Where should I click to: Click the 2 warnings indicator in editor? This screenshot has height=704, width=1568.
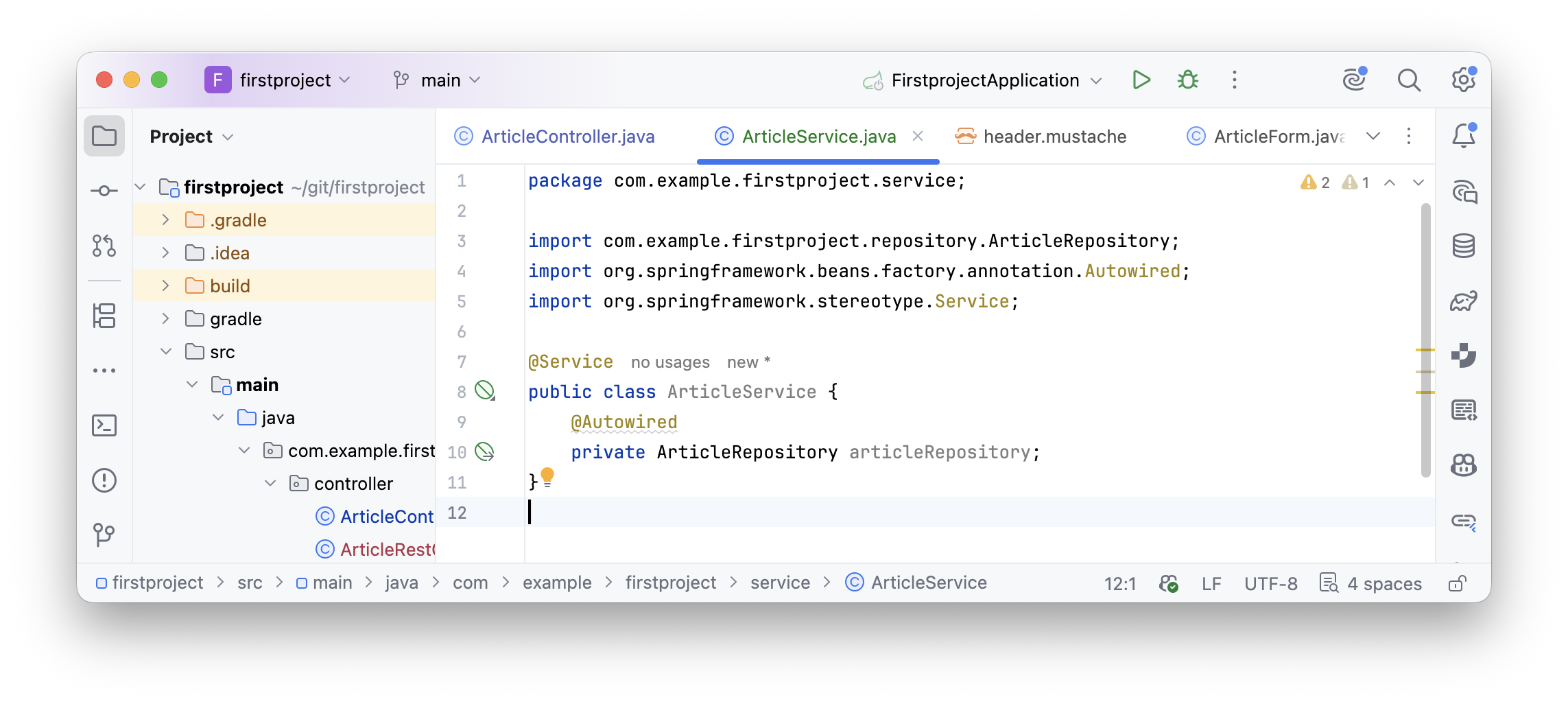coord(1315,183)
